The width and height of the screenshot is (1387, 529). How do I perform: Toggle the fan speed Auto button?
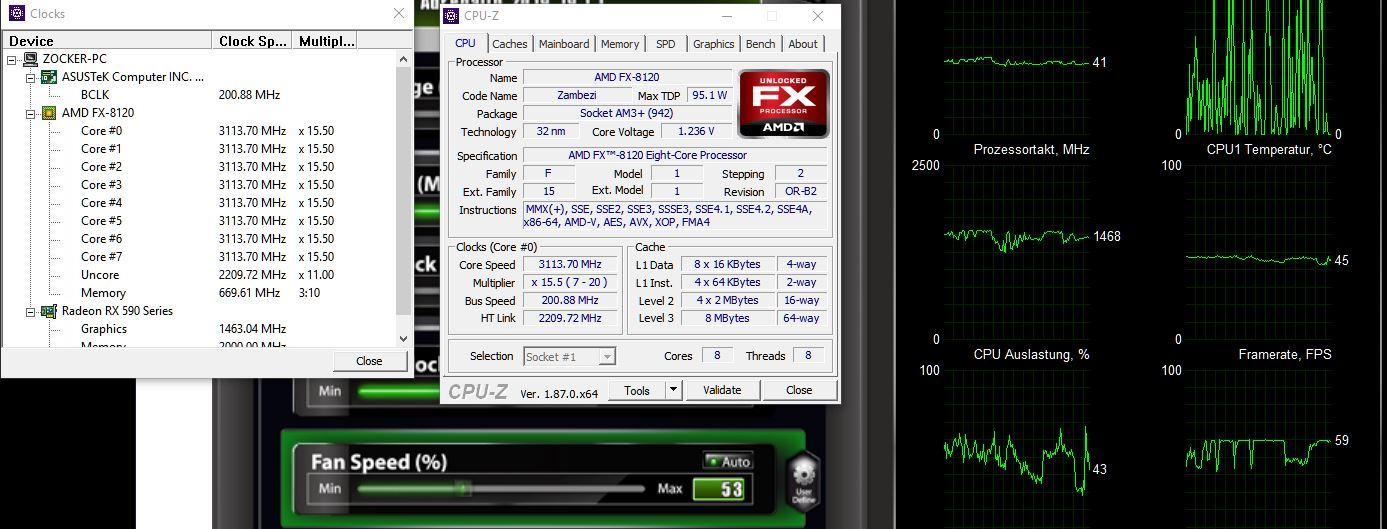point(728,461)
